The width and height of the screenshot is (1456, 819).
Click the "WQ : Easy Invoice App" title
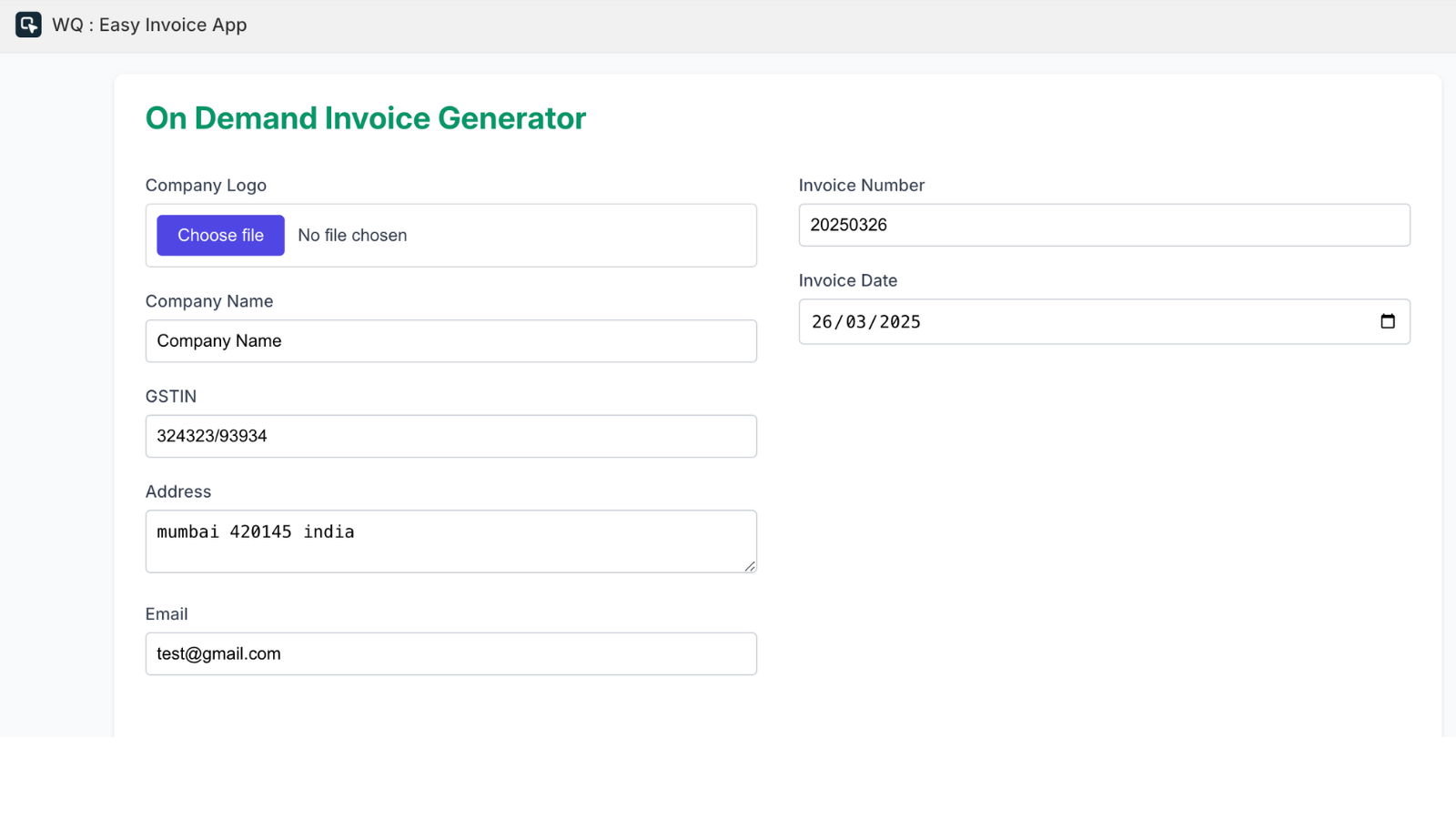pos(149,25)
